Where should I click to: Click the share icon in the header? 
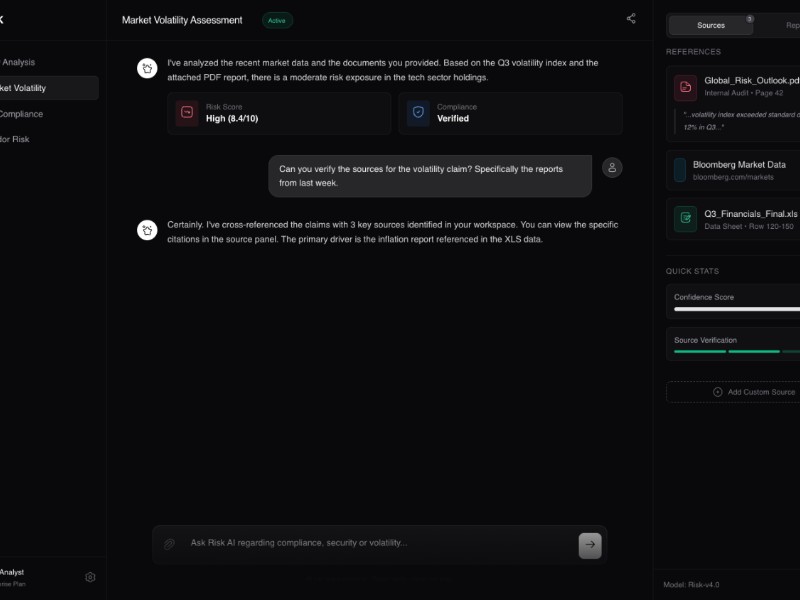pyautogui.click(x=631, y=19)
